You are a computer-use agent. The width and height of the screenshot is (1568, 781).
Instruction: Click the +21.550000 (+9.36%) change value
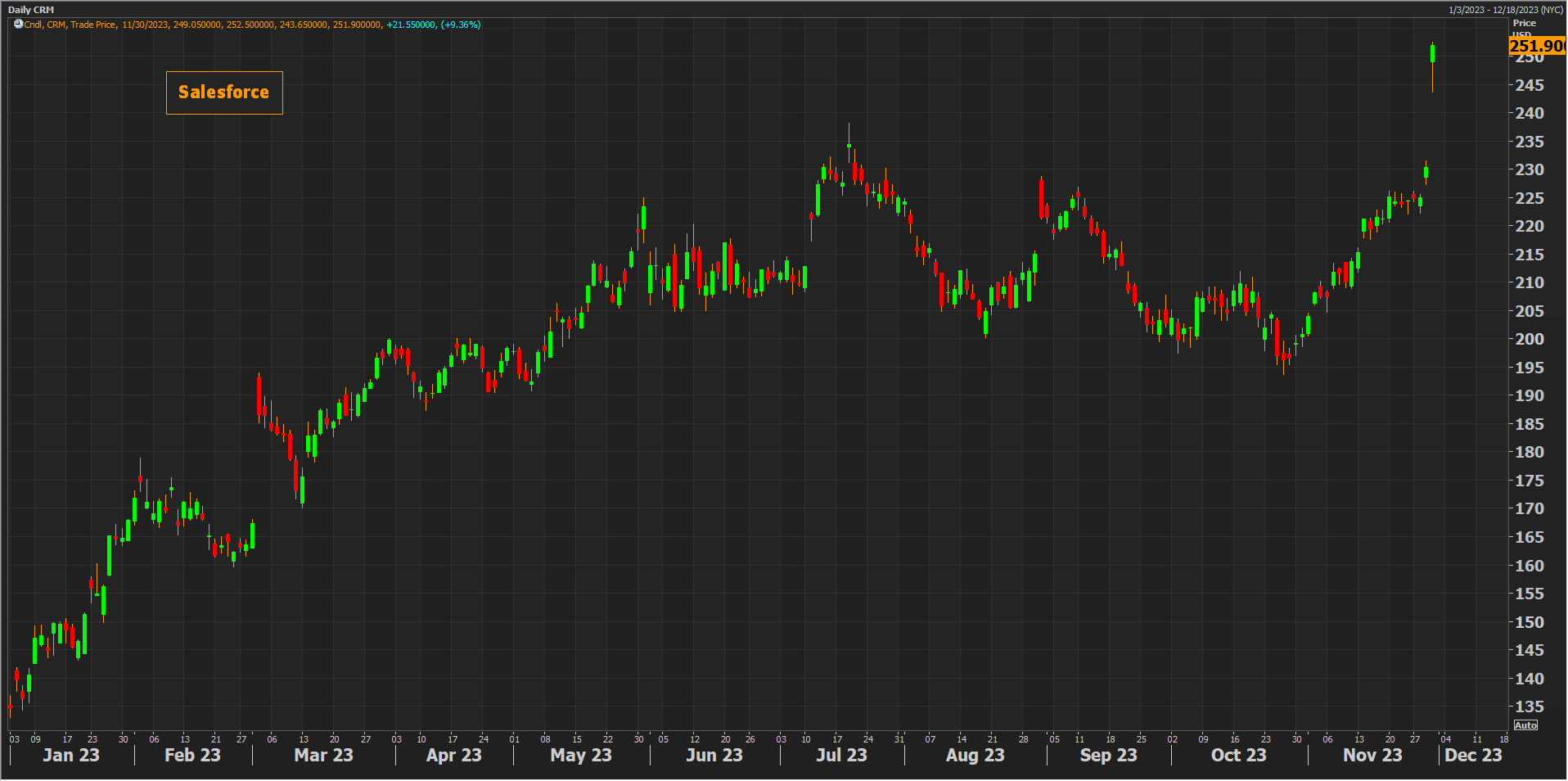tap(433, 25)
